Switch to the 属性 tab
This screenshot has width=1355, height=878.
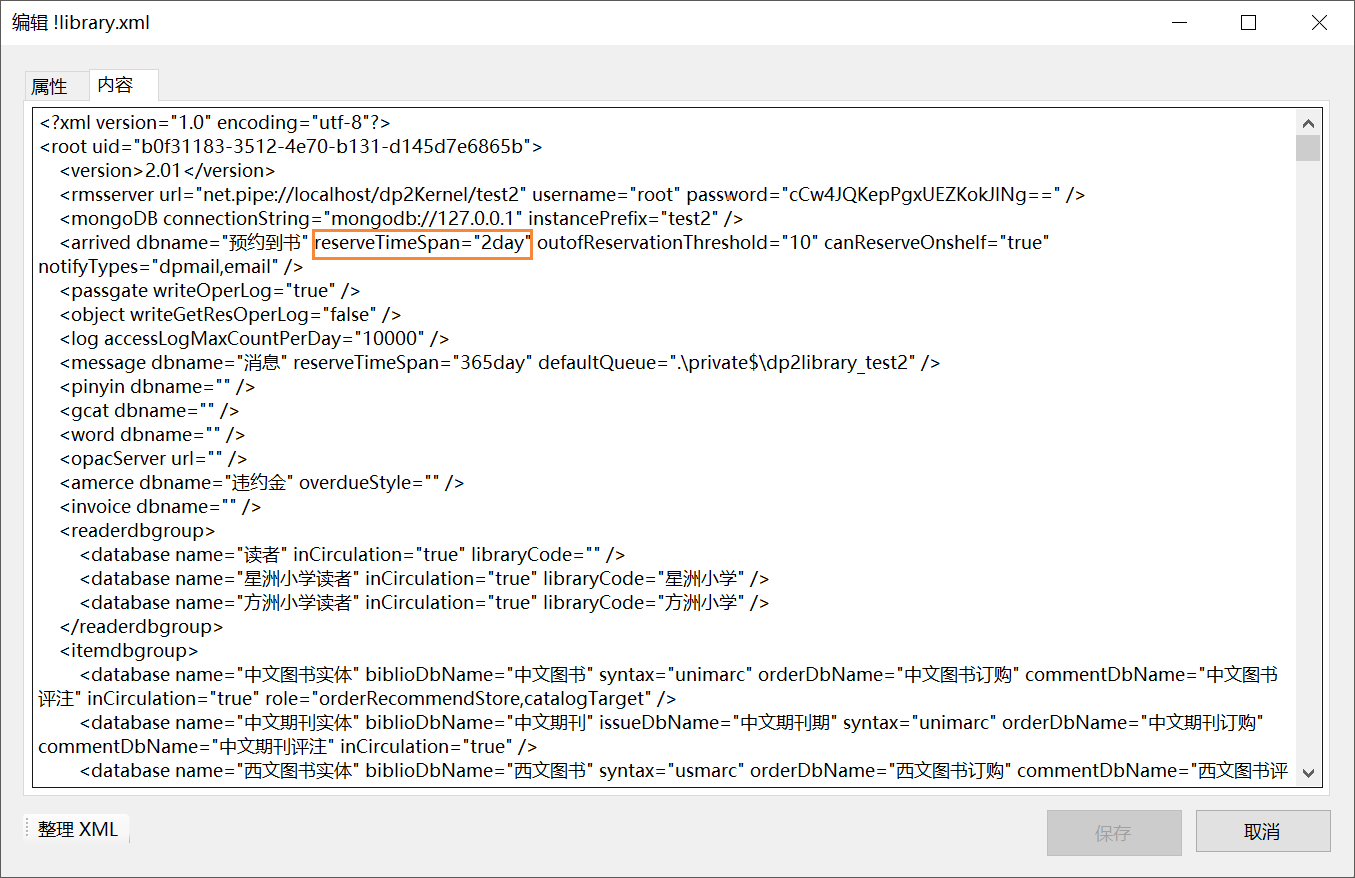pyautogui.click(x=49, y=86)
